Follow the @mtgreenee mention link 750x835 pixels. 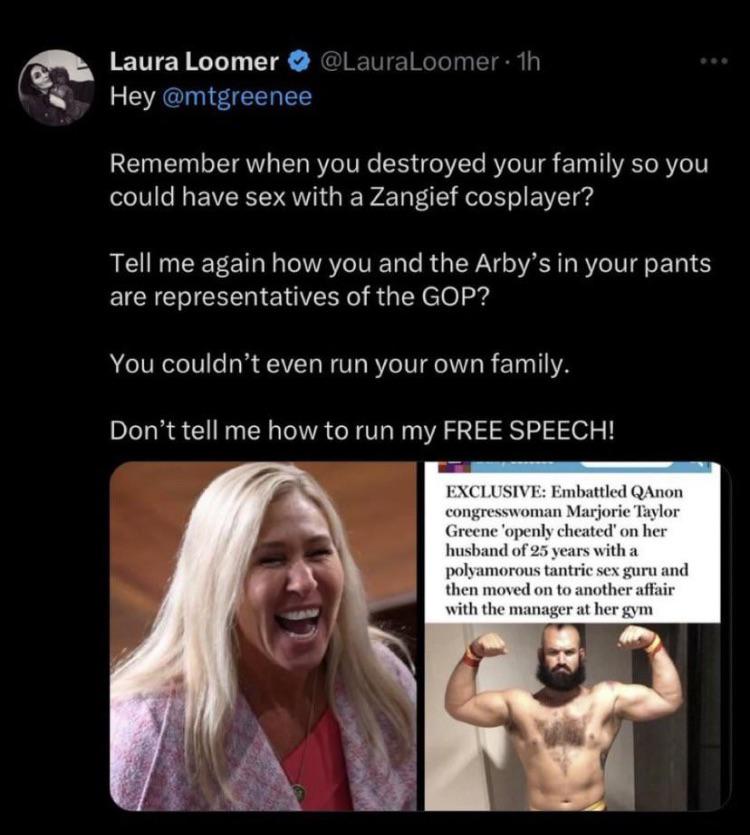tap(237, 96)
